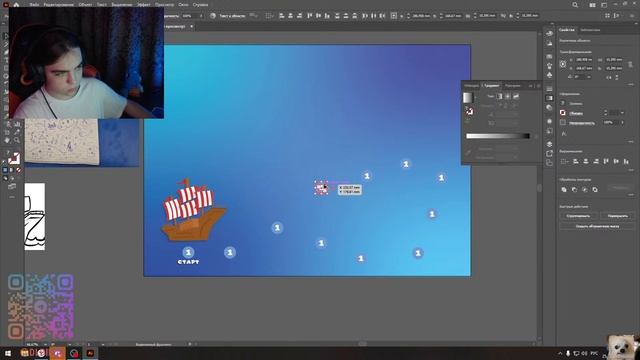
Task: Click gradient ramp slider in Gradient panel
Action: tap(498, 136)
